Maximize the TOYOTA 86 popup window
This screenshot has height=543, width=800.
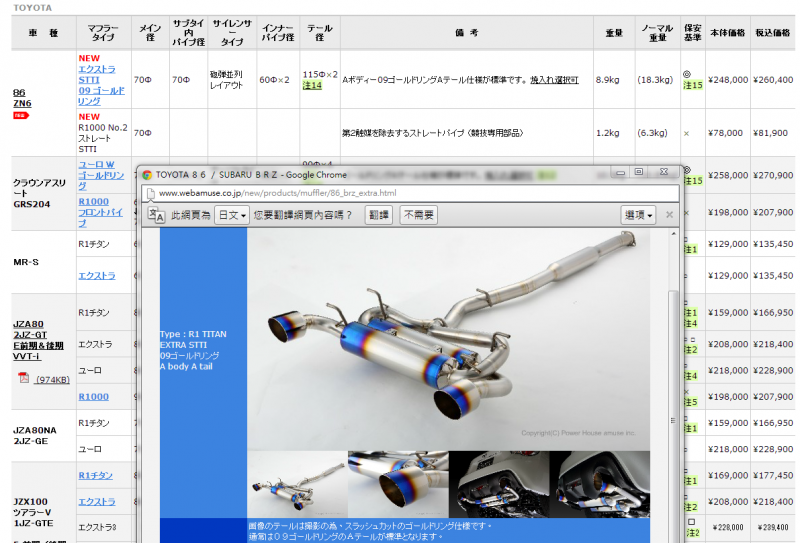[639, 172]
